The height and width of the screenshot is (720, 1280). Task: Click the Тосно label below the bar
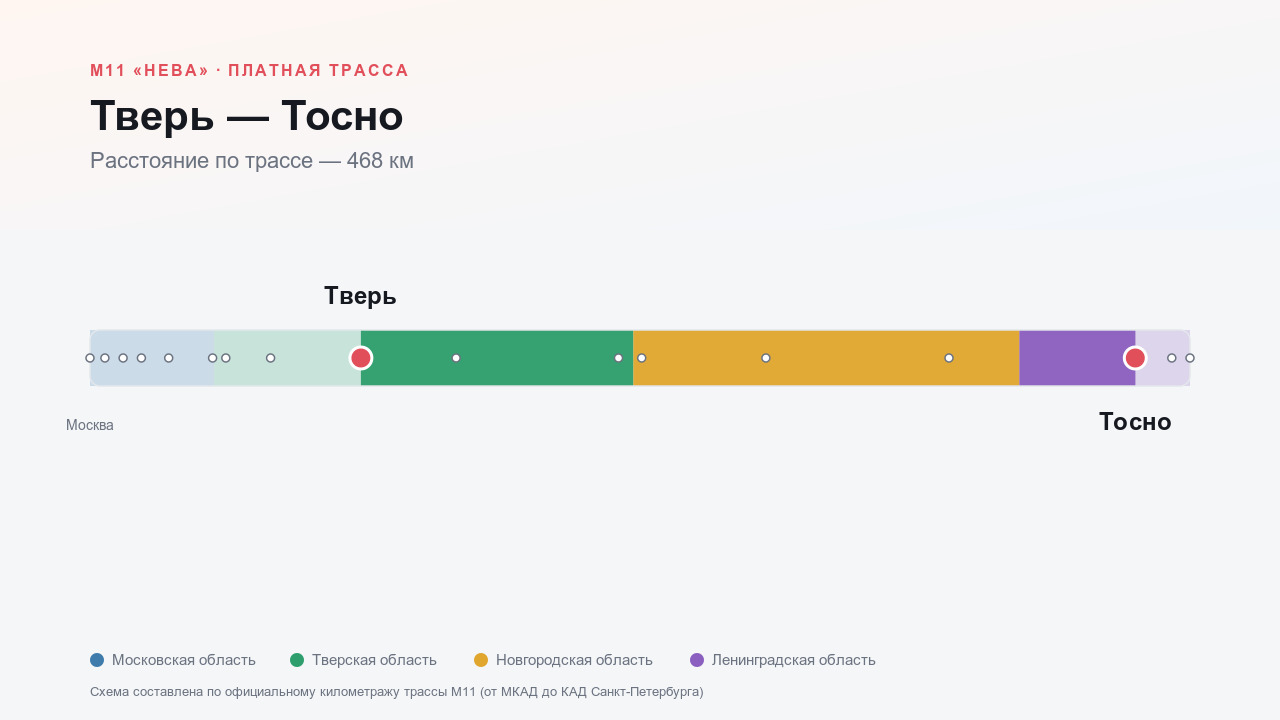[1135, 422]
